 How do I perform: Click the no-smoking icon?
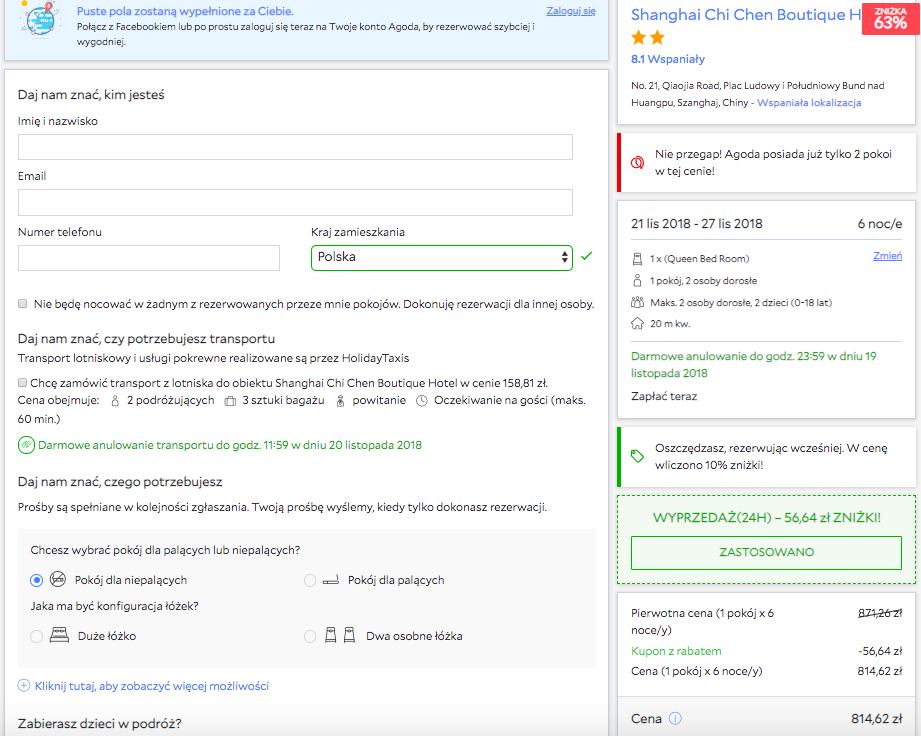point(58,579)
